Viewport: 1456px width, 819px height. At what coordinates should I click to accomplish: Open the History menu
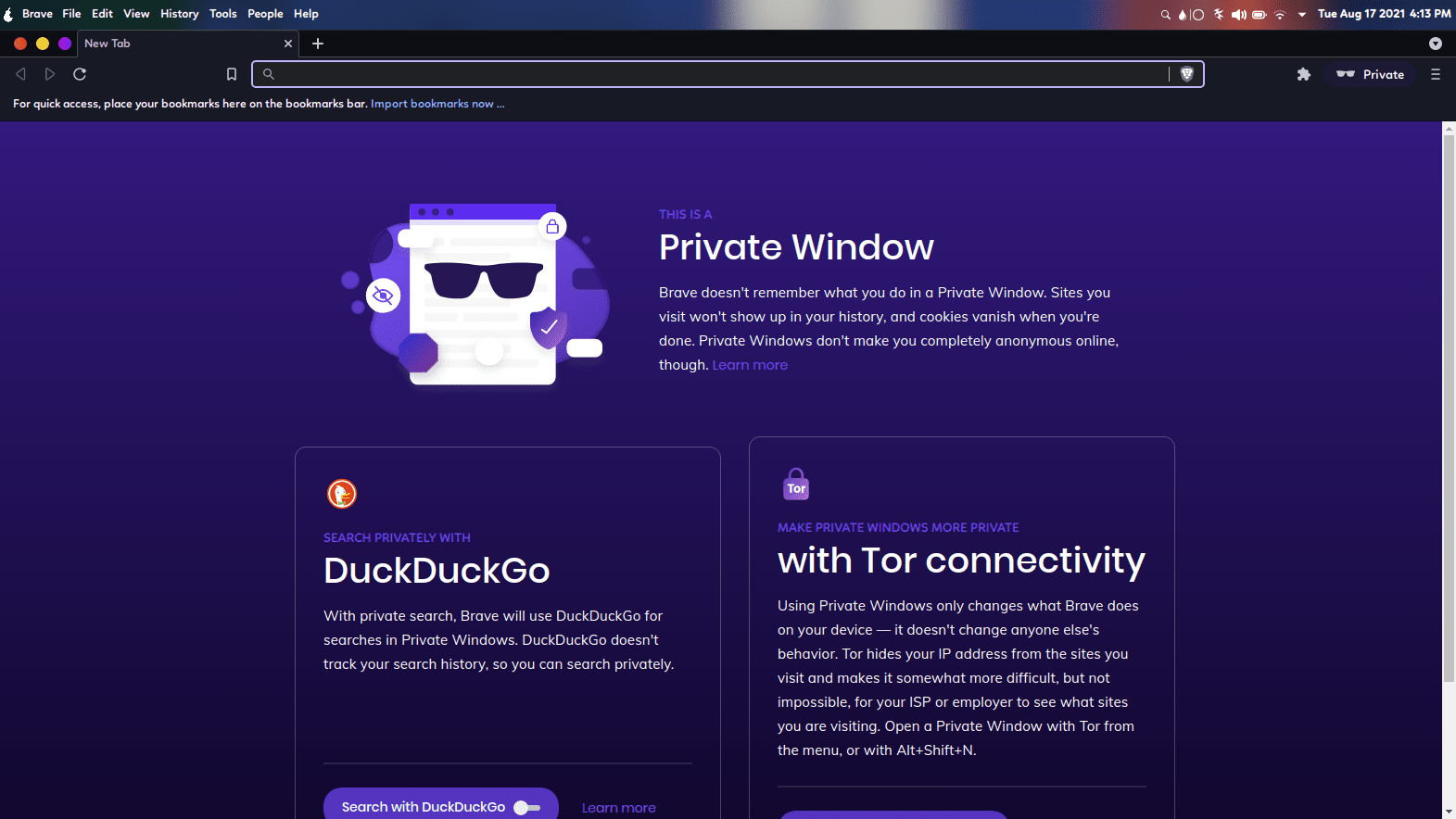[179, 14]
